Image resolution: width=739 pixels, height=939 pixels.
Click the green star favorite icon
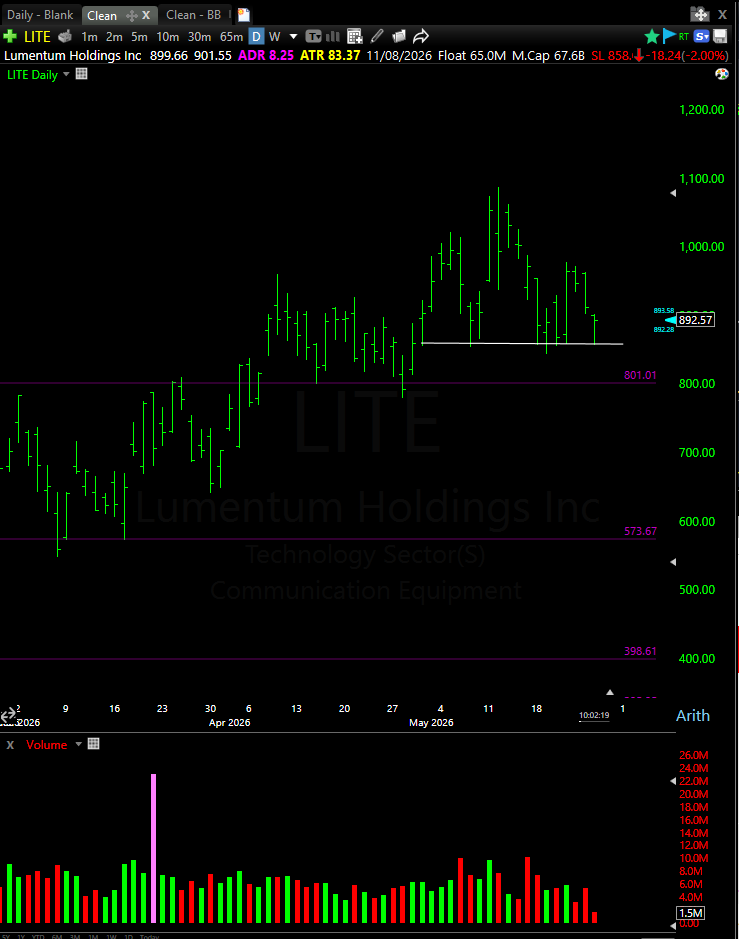[652, 37]
